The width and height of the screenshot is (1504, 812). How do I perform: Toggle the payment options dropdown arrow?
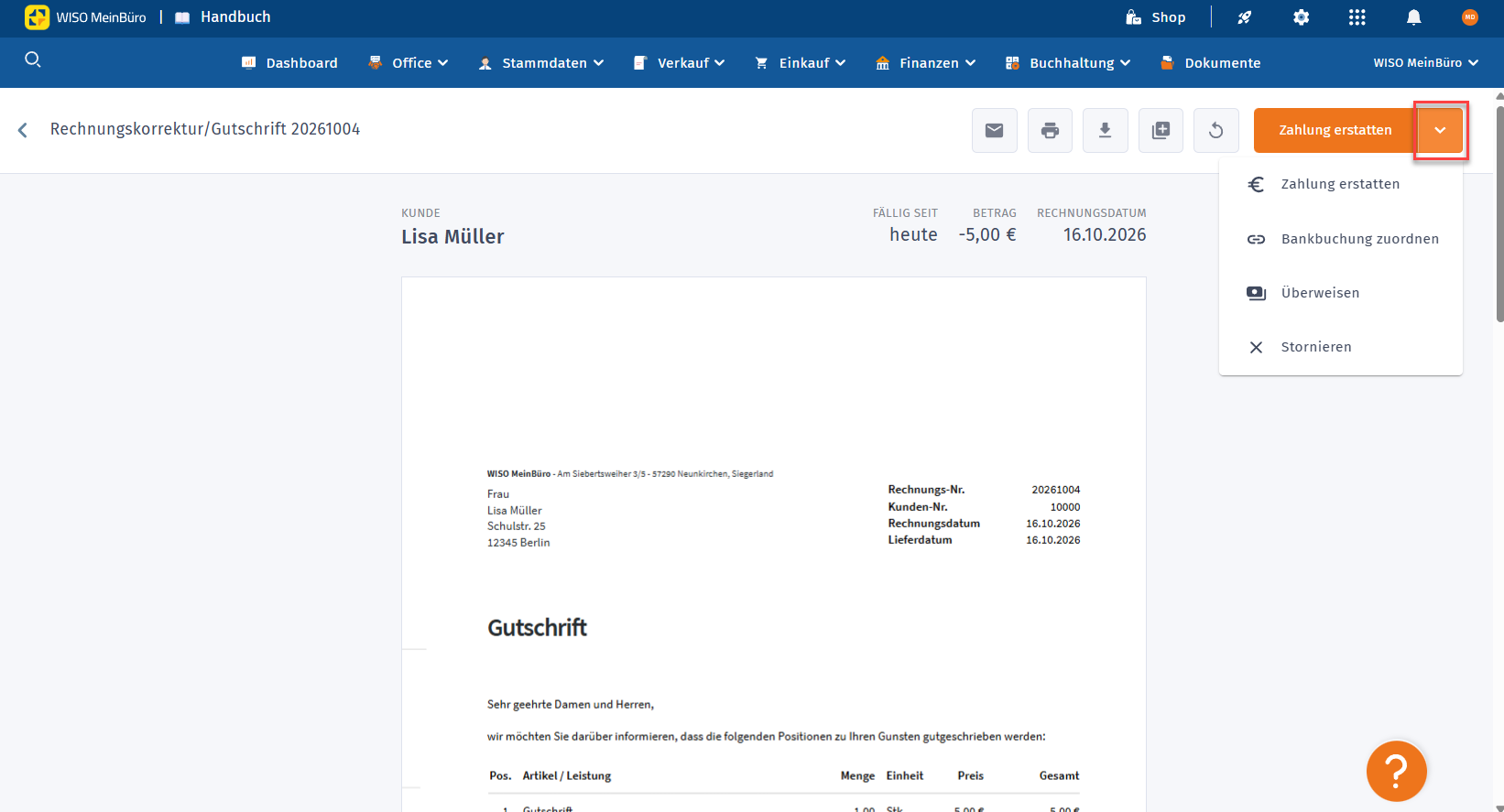click(1441, 130)
